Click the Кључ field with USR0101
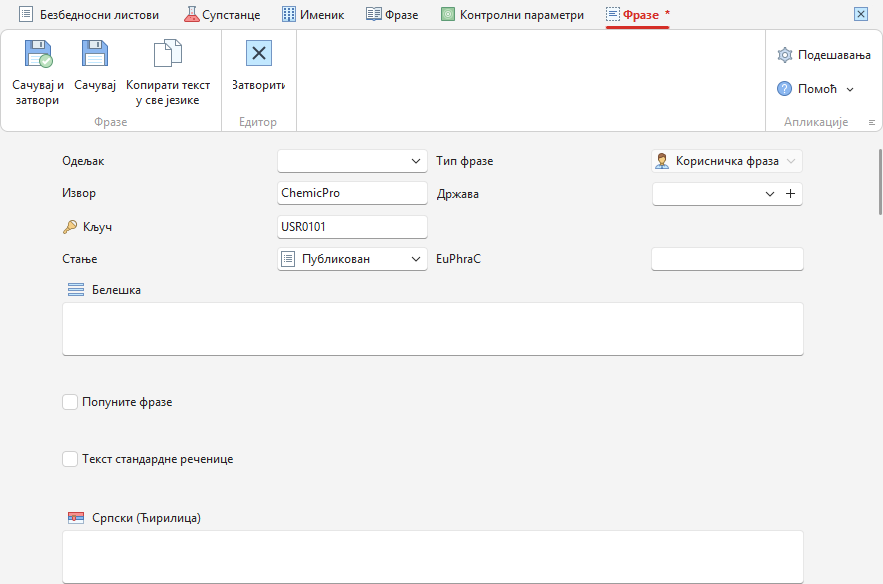Screen dimensions: 883x584 tap(353, 227)
